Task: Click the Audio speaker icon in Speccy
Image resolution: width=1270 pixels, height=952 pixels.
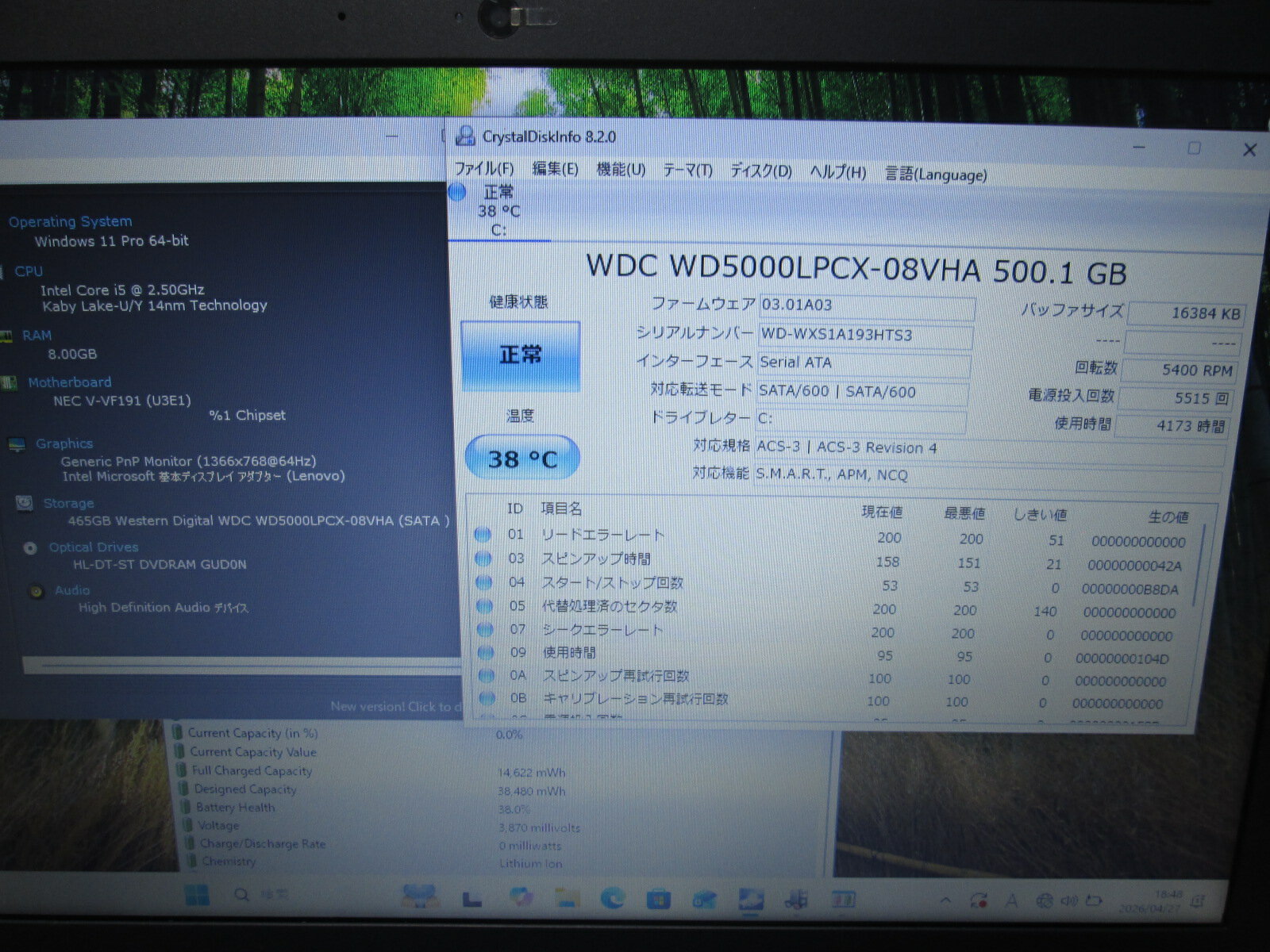Action: click(x=36, y=591)
